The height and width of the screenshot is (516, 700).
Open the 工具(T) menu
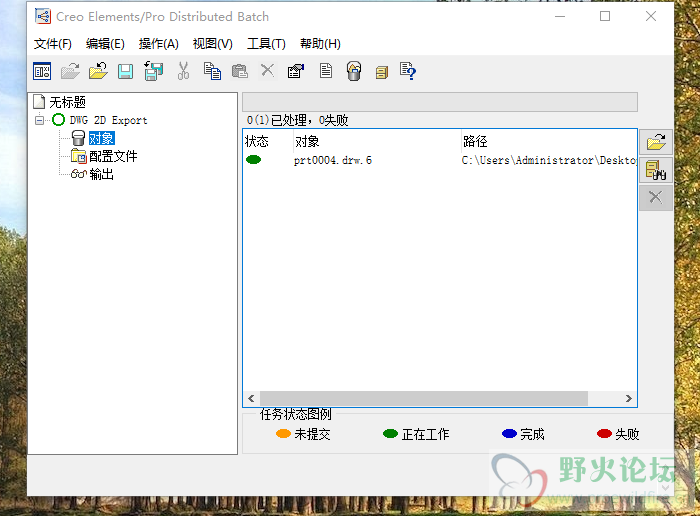(266, 44)
